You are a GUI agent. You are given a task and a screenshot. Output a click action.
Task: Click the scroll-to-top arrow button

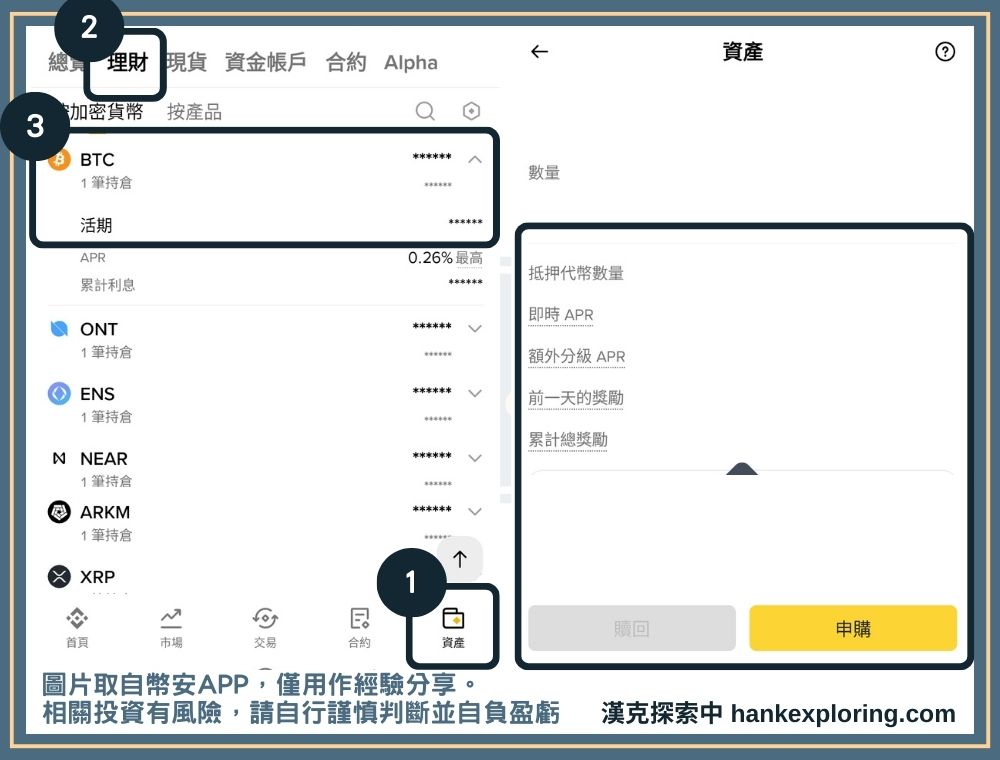(459, 559)
